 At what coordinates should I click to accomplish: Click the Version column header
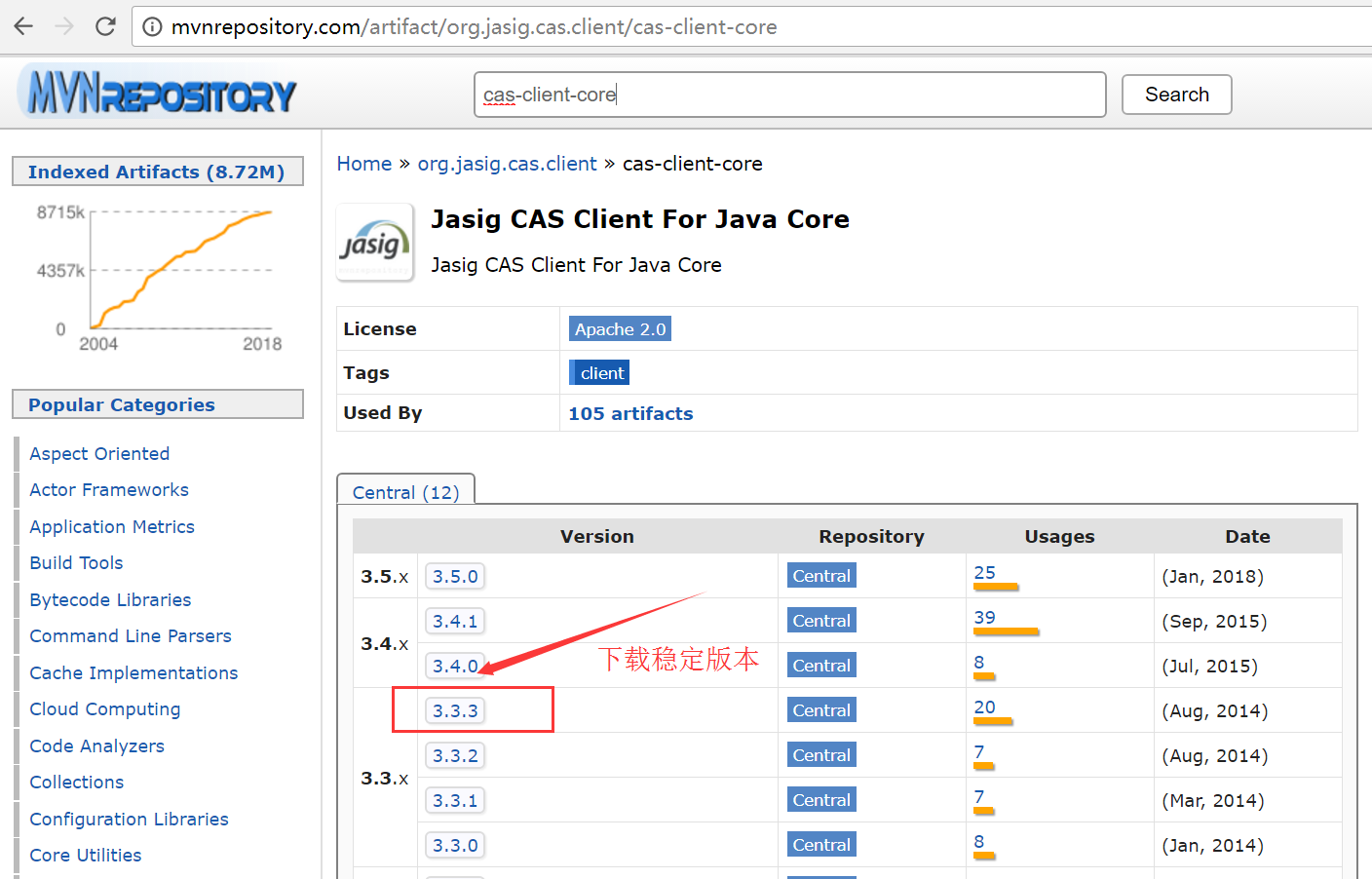pyautogui.click(x=597, y=536)
